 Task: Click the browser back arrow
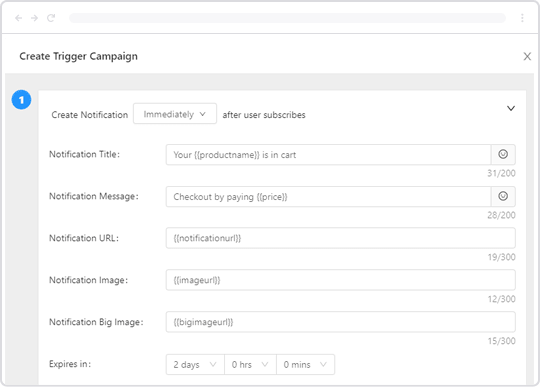point(19,18)
